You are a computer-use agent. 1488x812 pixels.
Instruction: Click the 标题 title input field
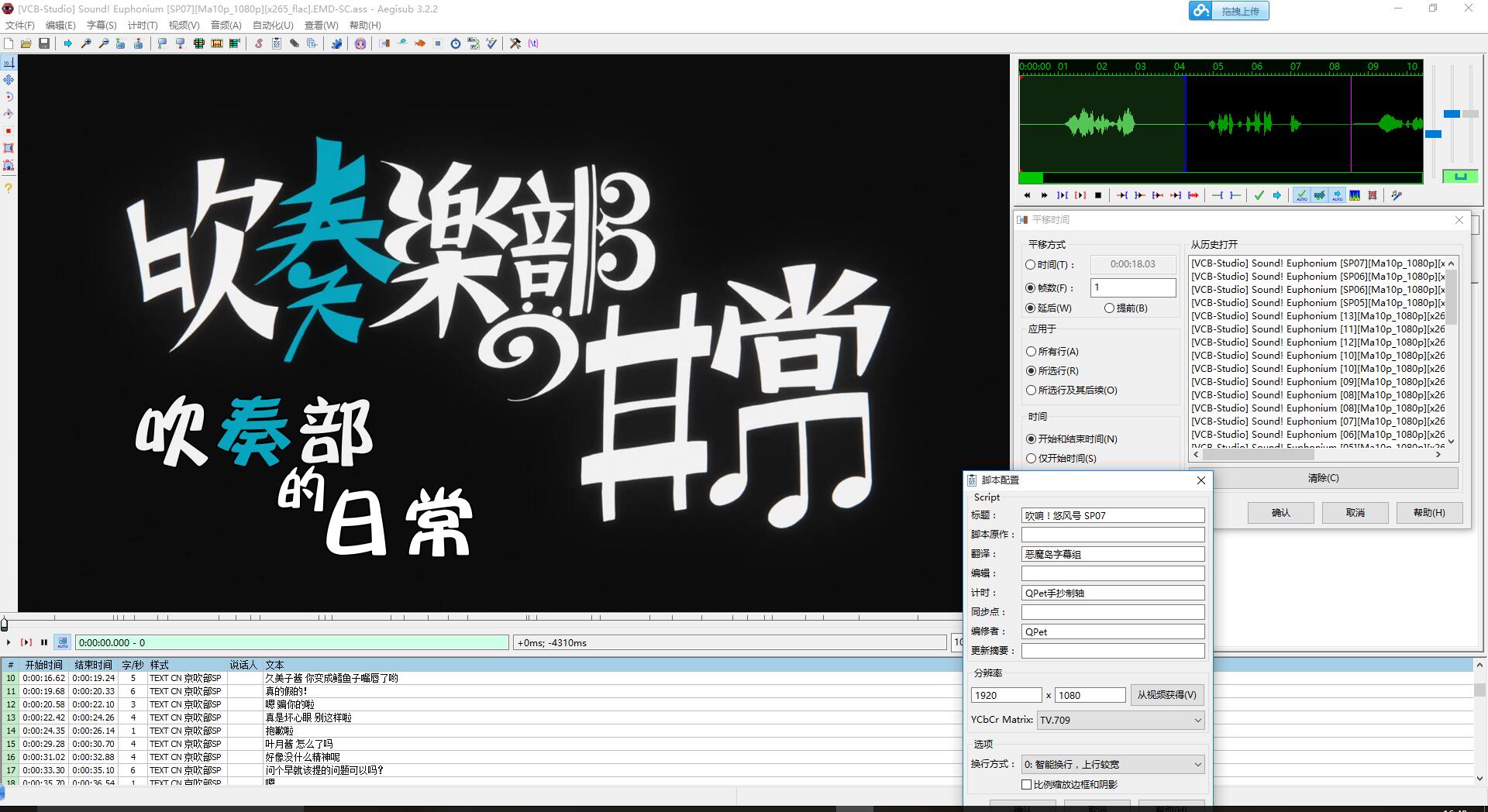tap(1113, 515)
